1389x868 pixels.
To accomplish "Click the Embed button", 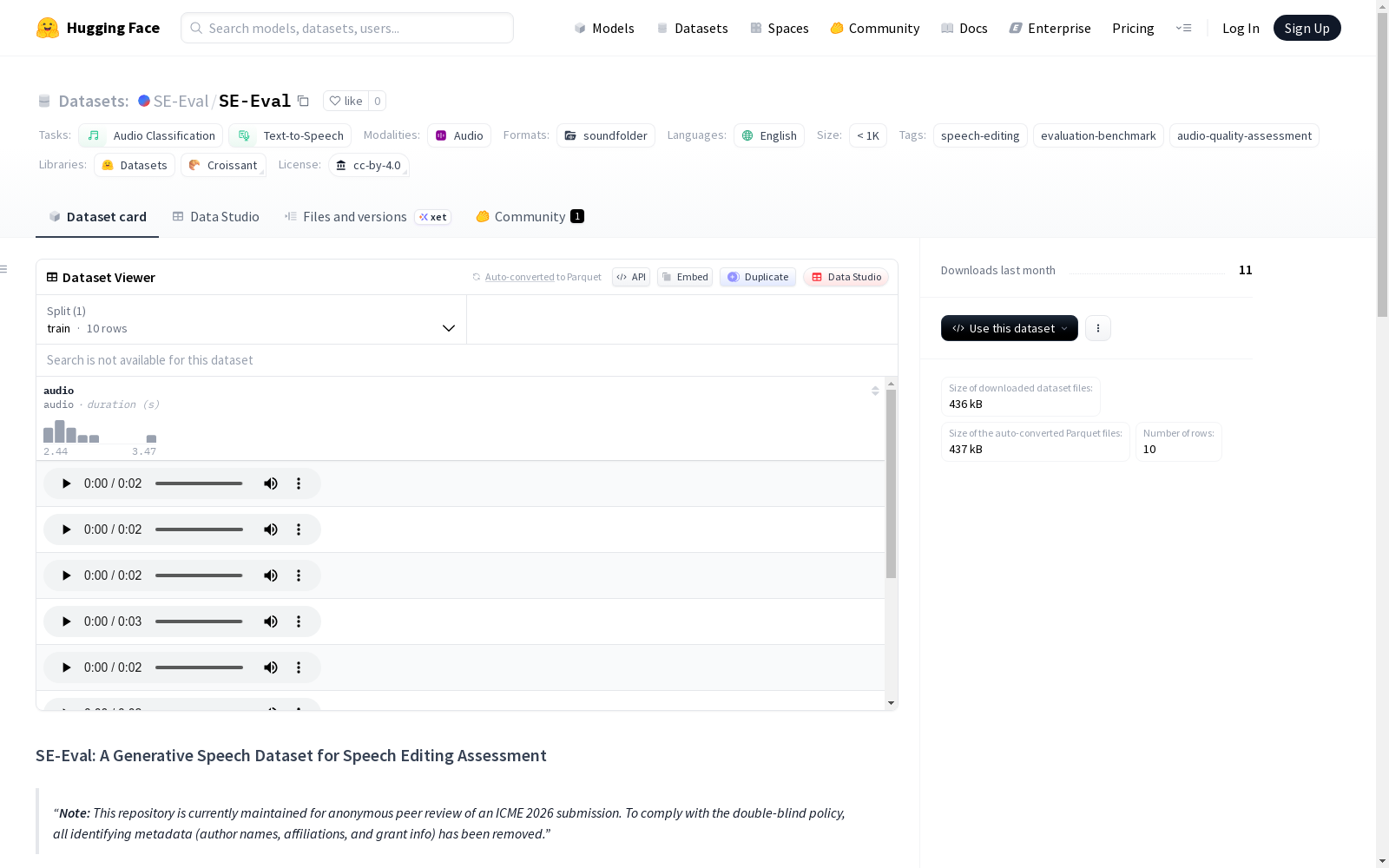I will (685, 277).
